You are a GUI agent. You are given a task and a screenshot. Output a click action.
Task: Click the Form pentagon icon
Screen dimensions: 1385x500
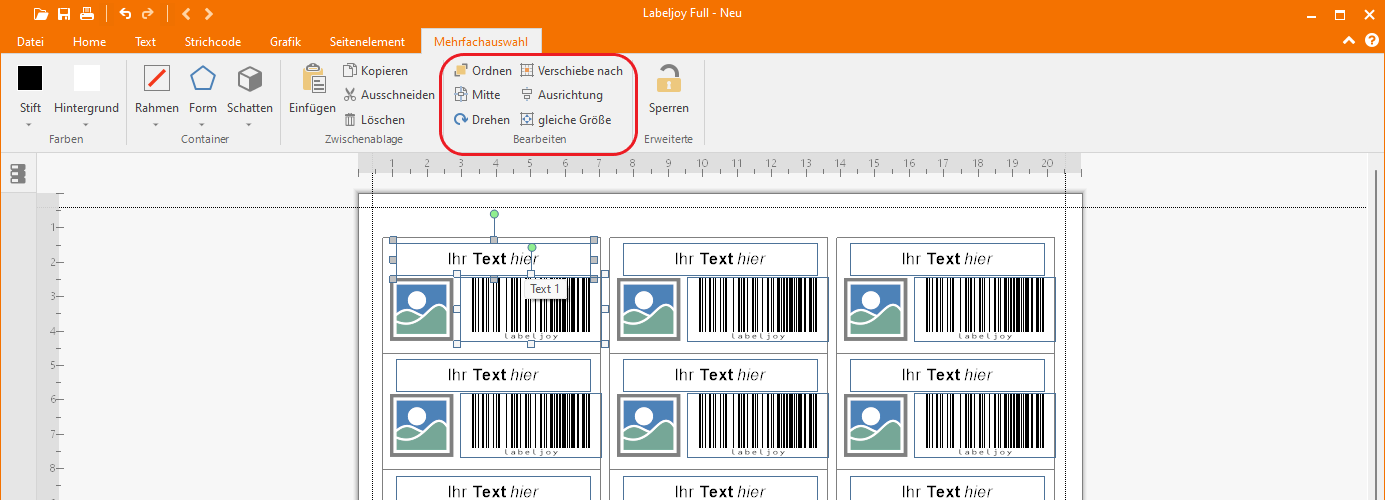203,79
